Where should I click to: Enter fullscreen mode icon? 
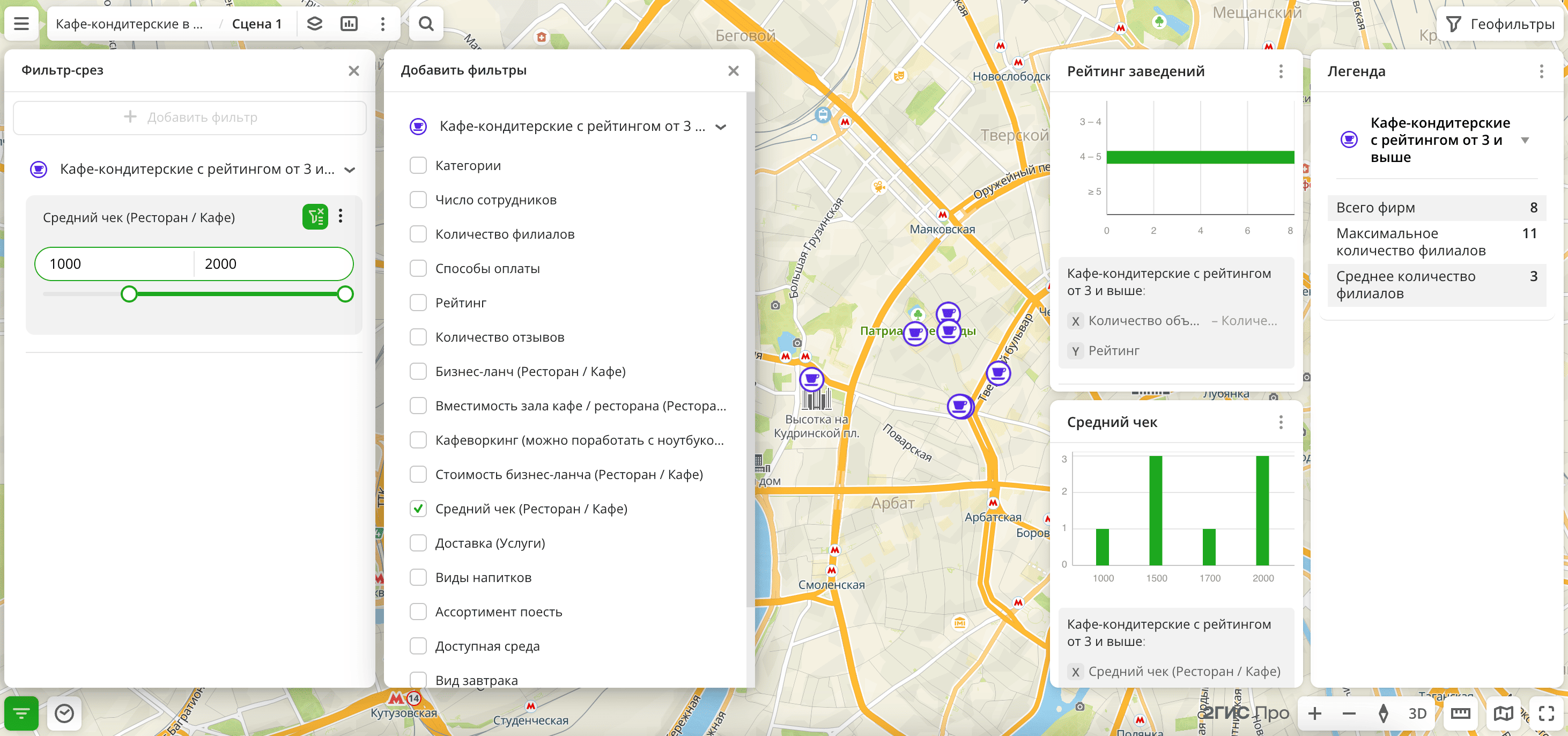tap(1546, 713)
